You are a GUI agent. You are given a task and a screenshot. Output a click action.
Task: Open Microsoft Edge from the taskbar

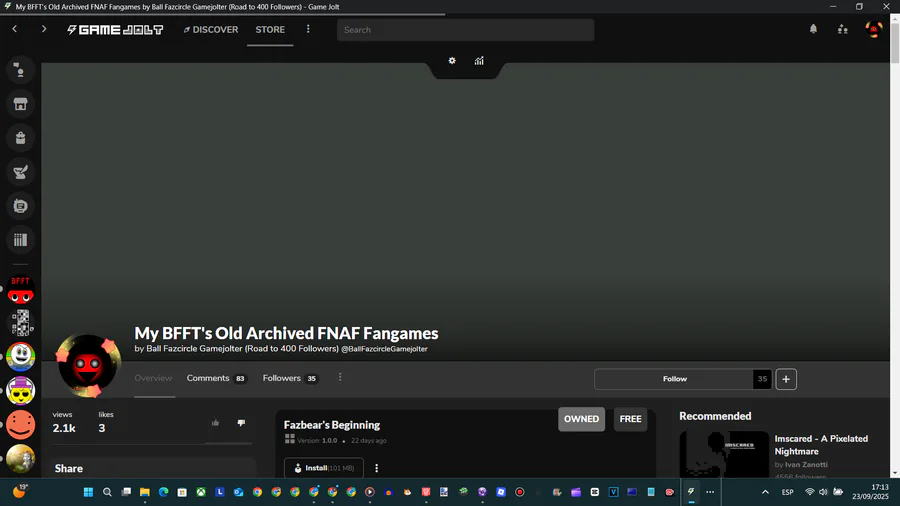164,492
